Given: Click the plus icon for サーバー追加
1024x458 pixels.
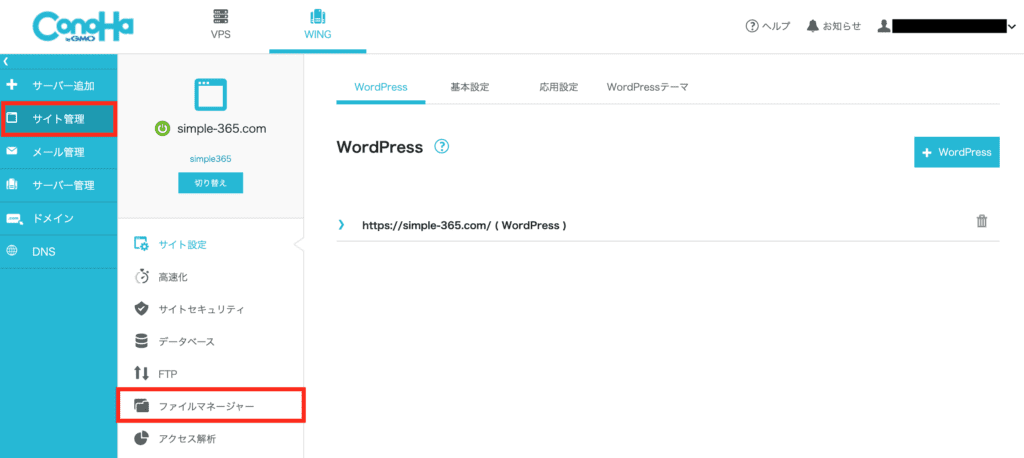Looking at the screenshot, I should (11, 86).
